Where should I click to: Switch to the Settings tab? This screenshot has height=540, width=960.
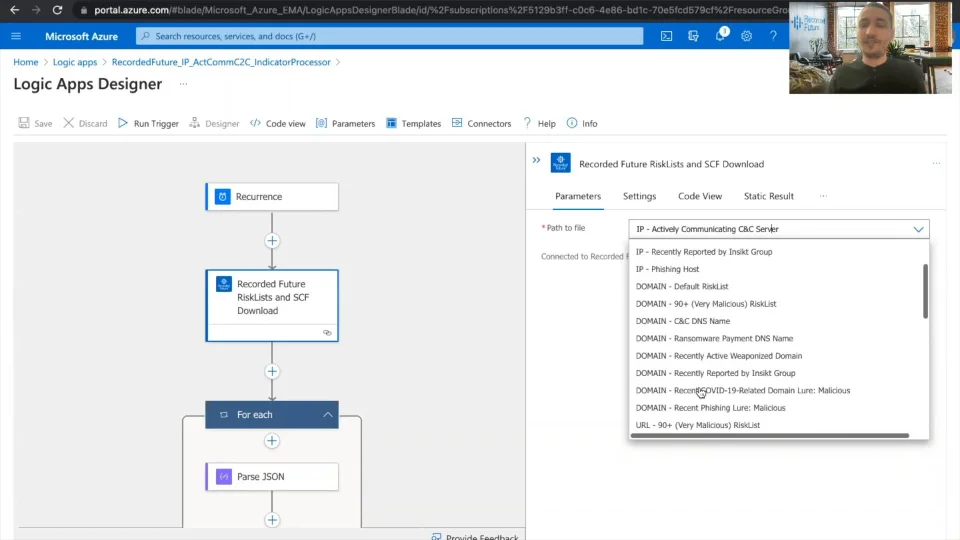[x=639, y=196]
